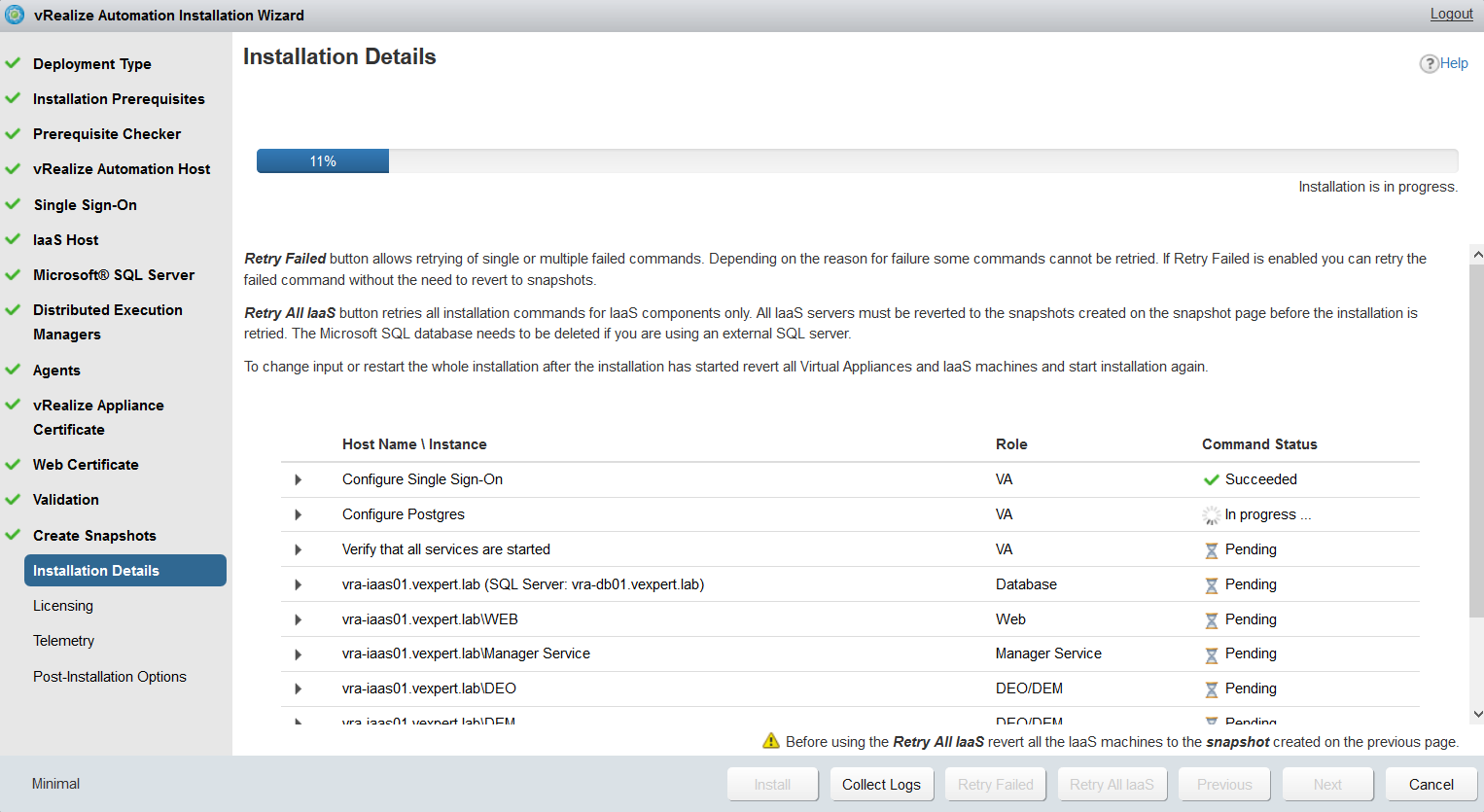Open the Telemetry step
The height and width of the screenshot is (812, 1484).
63,641
